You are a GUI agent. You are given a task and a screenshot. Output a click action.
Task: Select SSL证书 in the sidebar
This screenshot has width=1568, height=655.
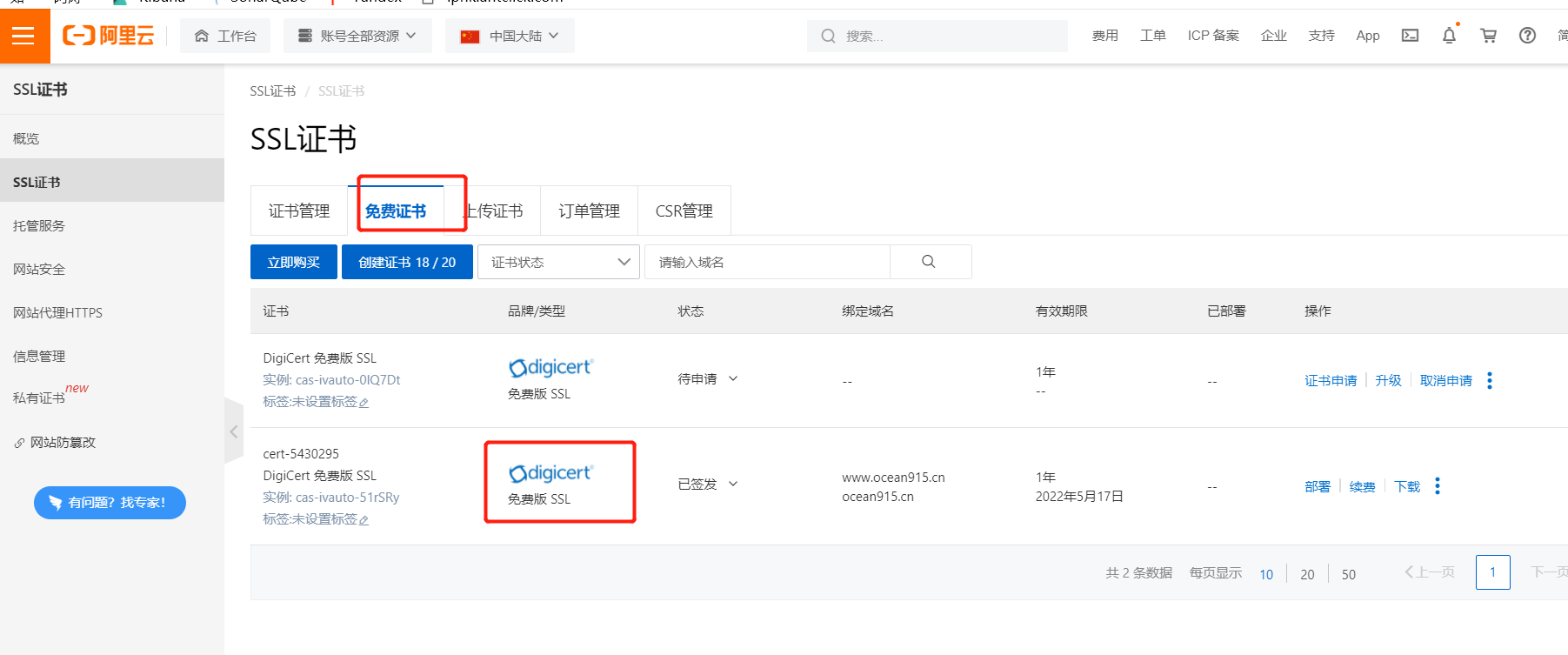tap(112, 182)
